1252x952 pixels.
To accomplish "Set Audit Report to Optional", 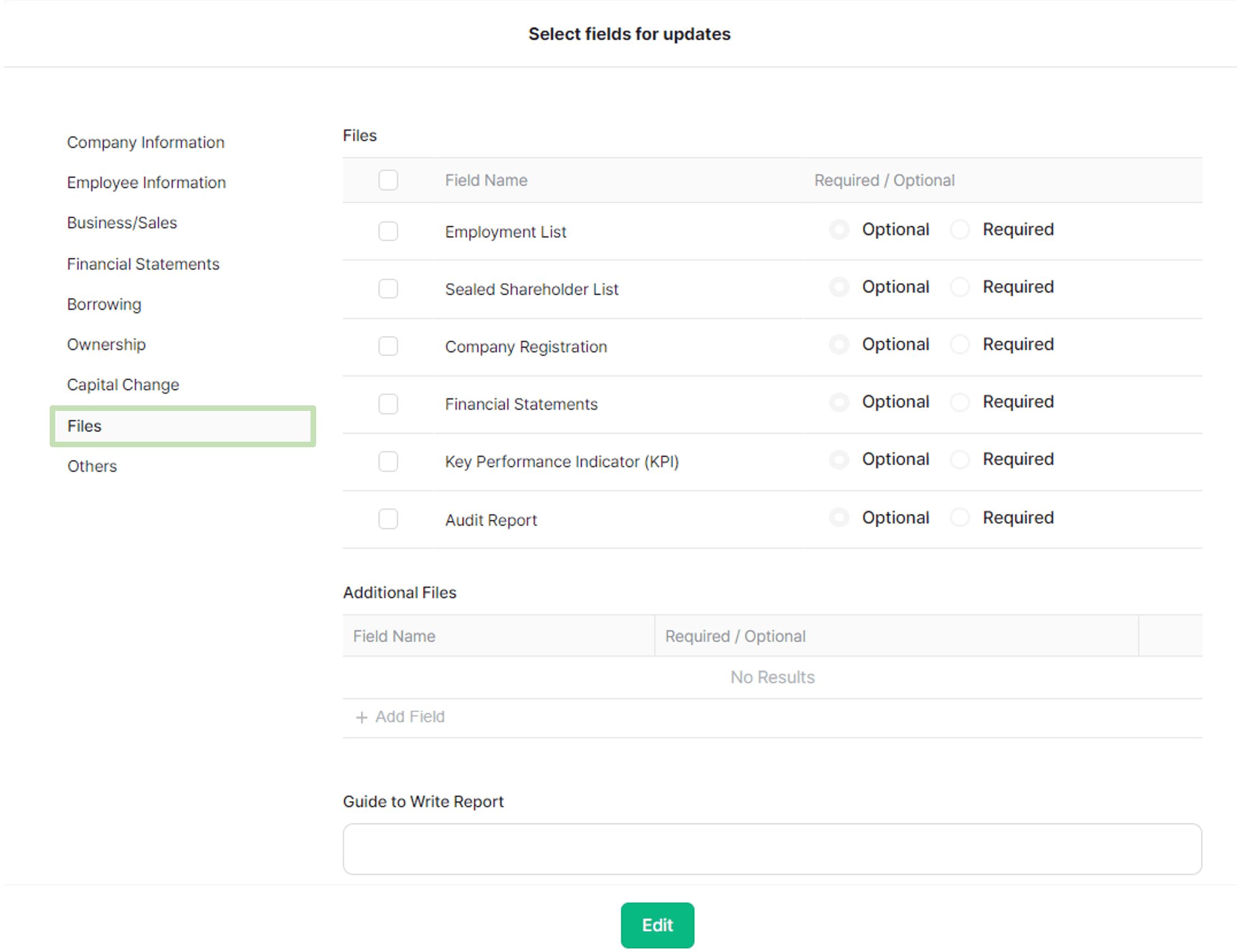I will (x=839, y=517).
